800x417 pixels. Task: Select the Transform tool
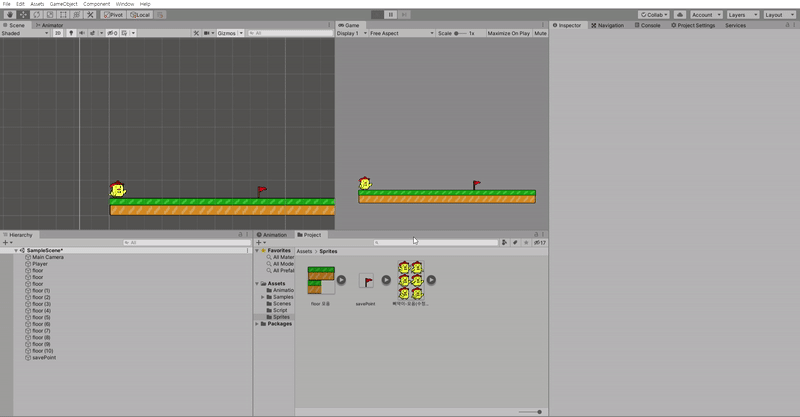pyautogui.click(x=77, y=15)
